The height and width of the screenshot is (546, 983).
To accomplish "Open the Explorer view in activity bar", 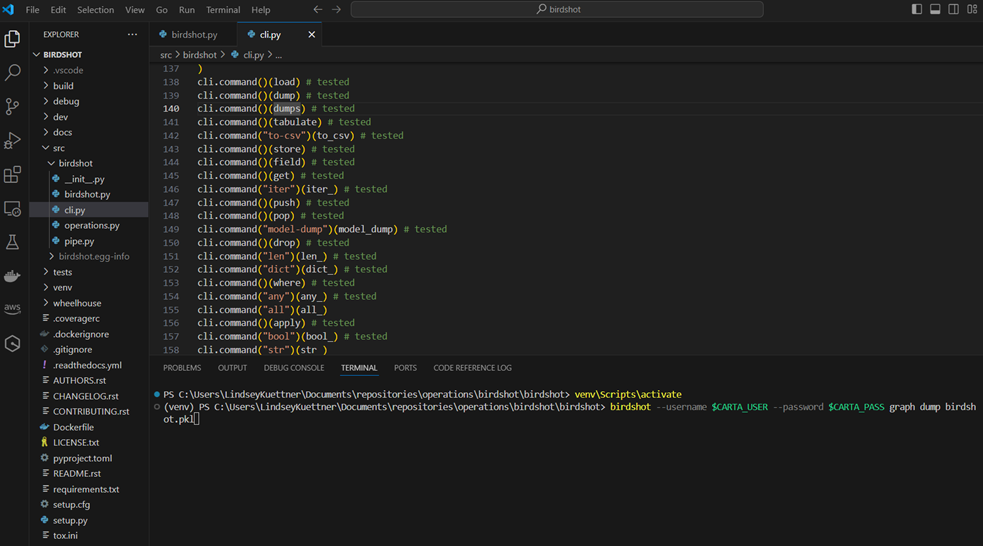I will coord(13,39).
